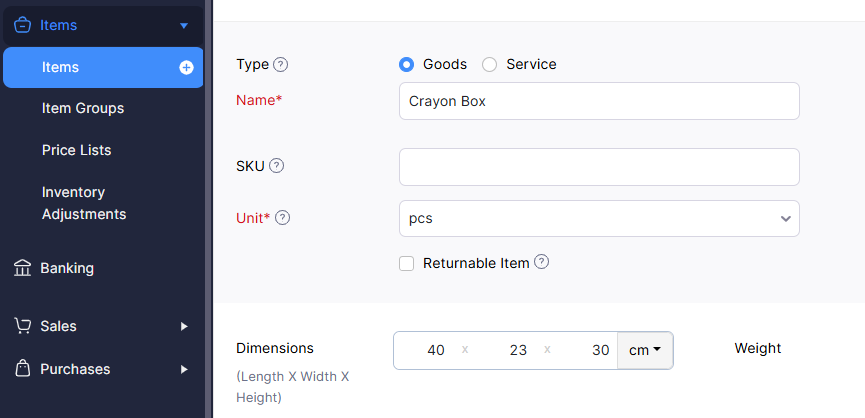Click the help icon next to SKU
The width and height of the screenshot is (865, 418).
point(277,166)
